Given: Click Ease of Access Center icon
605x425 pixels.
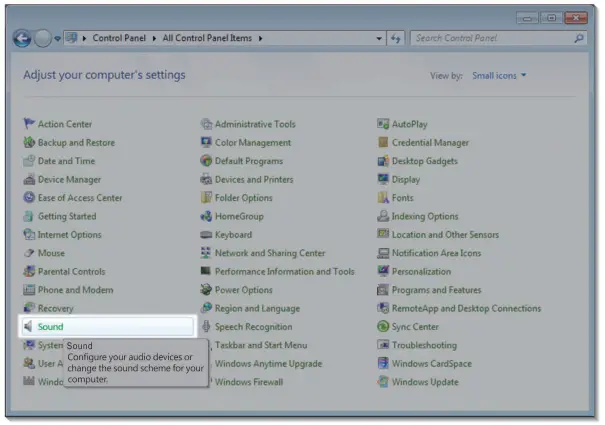Looking at the screenshot, I should coord(29,198).
